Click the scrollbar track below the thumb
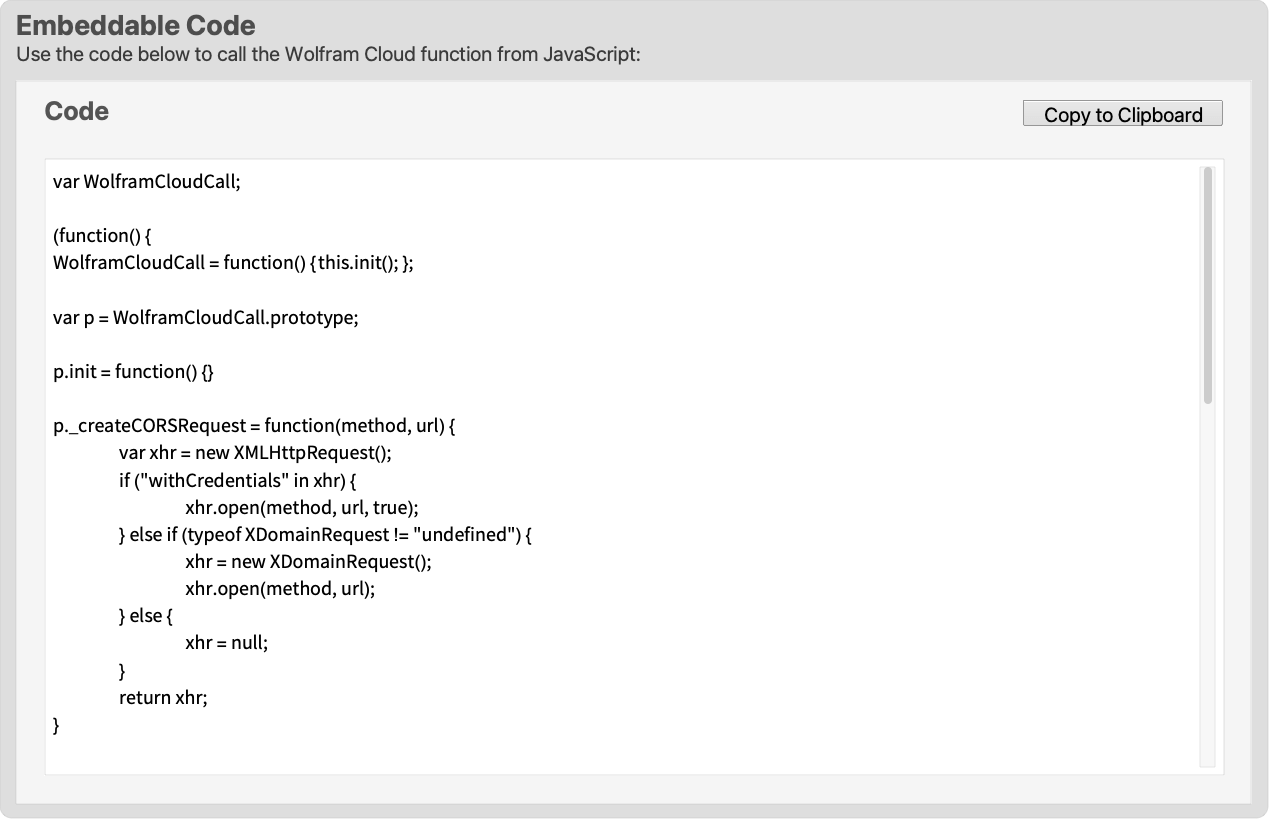Screen dimensions: 1270x820 point(1208,600)
